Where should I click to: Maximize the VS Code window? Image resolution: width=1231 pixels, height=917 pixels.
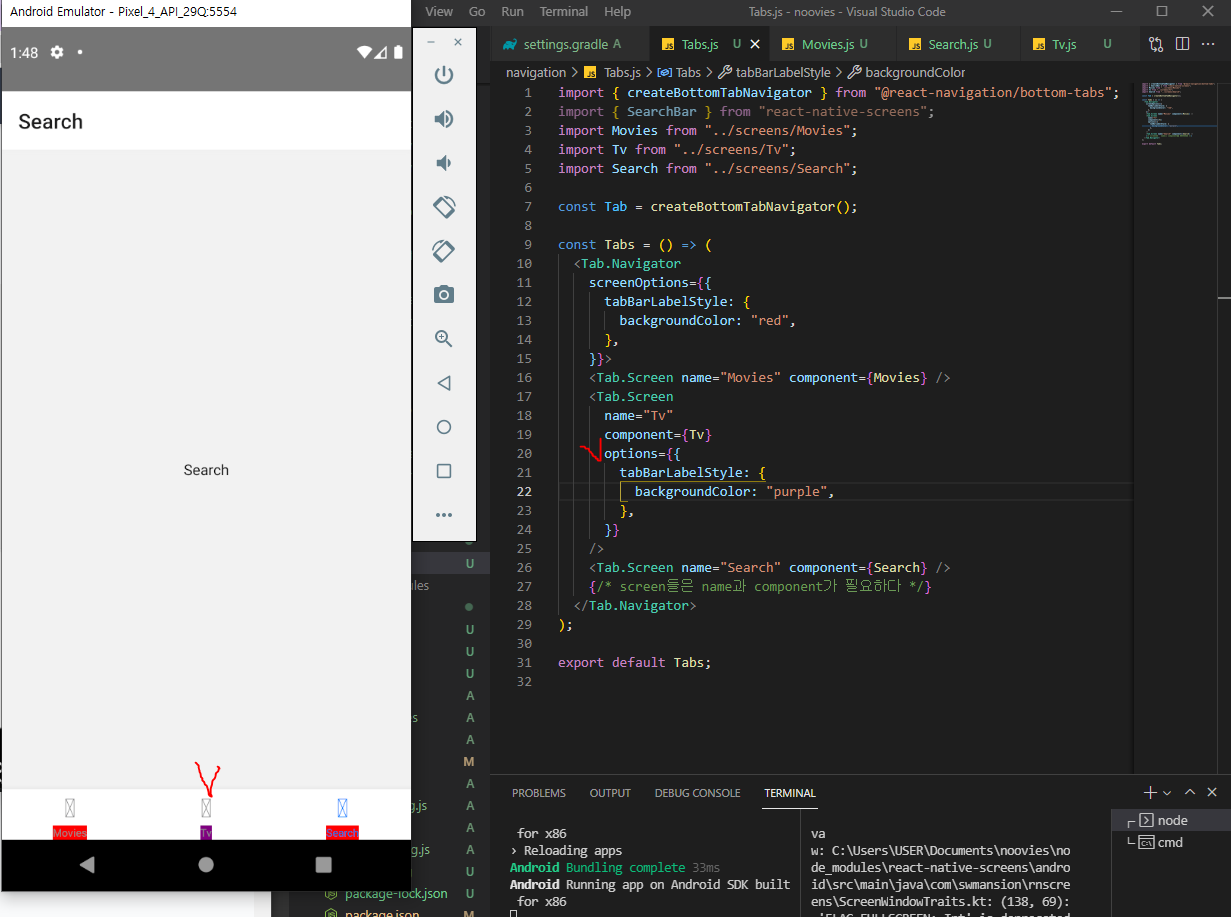click(1161, 11)
